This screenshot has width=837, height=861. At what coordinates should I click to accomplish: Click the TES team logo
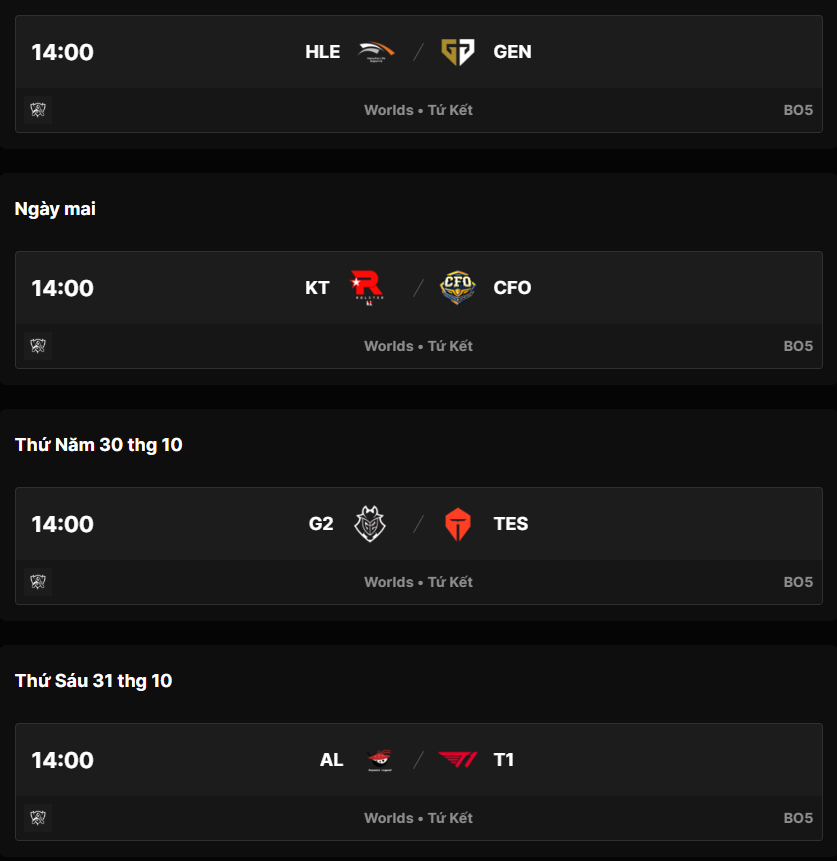458,524
